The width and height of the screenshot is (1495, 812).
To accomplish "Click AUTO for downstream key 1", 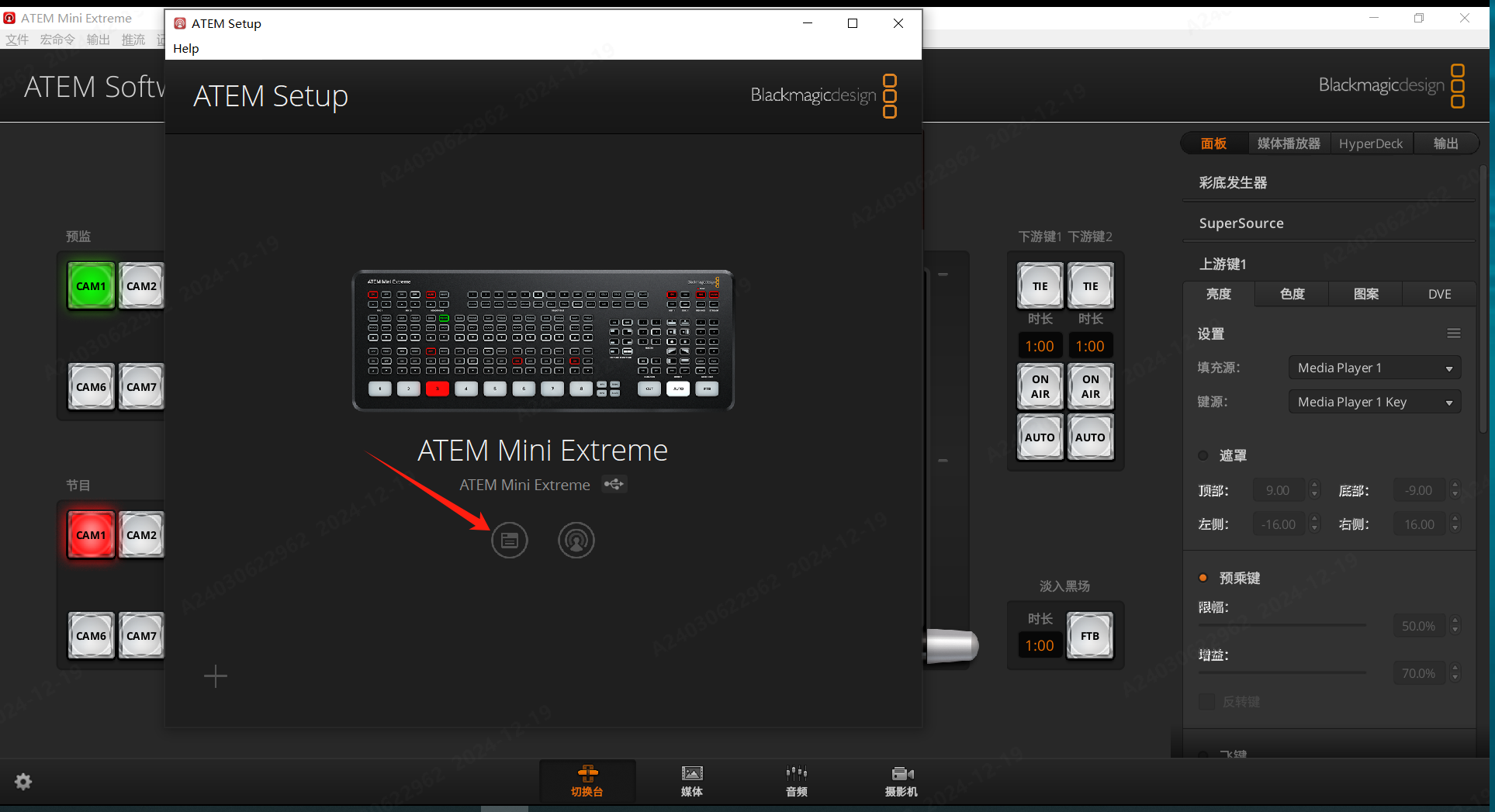I will pos(1040,437).
